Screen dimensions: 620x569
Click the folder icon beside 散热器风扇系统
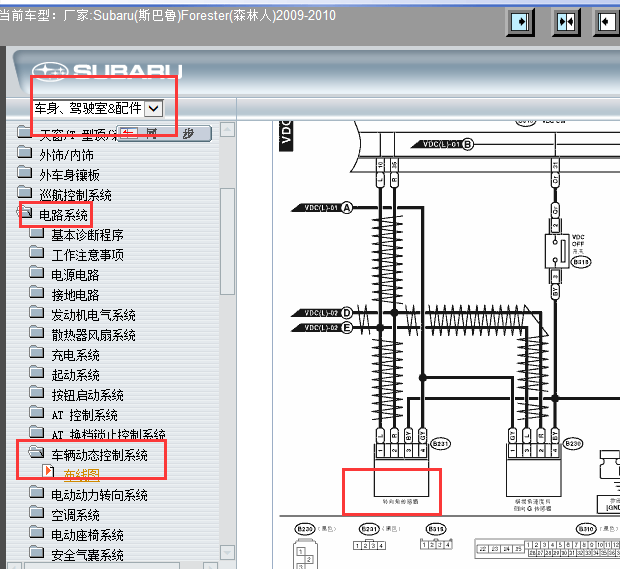(x=37, y=332)
